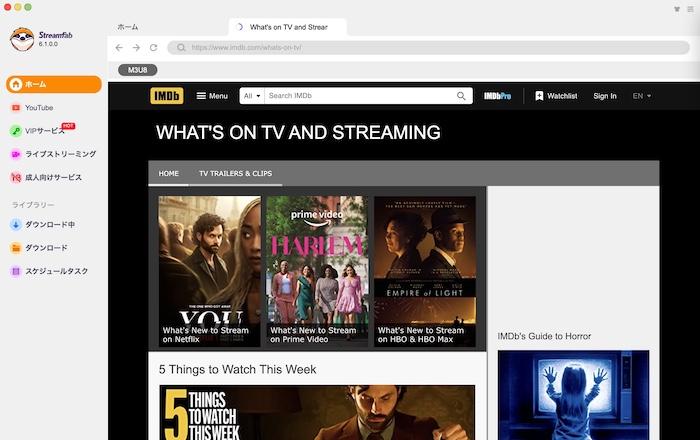Select the ホーム home sidebar icon

click(x=16, y=84)
